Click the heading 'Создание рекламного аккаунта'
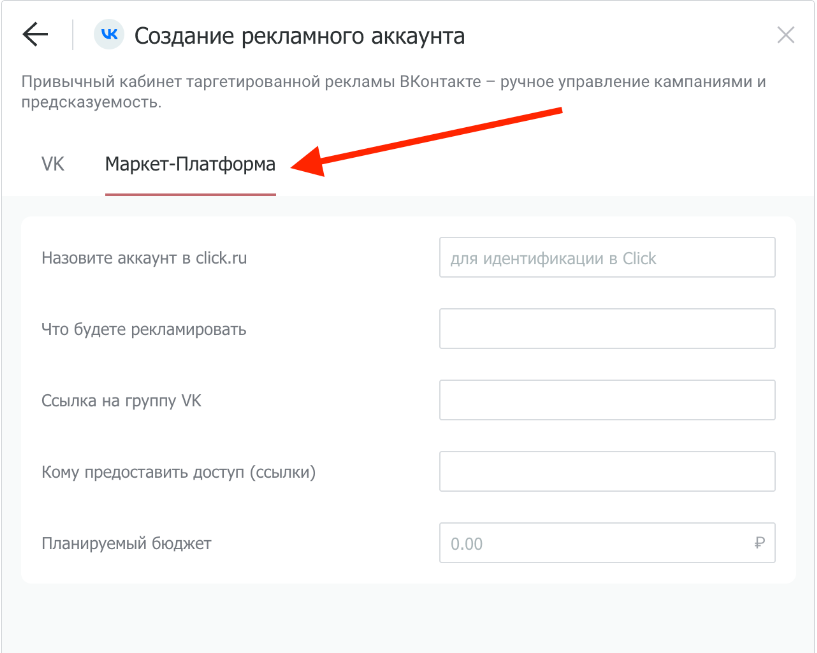 (299, 36)
